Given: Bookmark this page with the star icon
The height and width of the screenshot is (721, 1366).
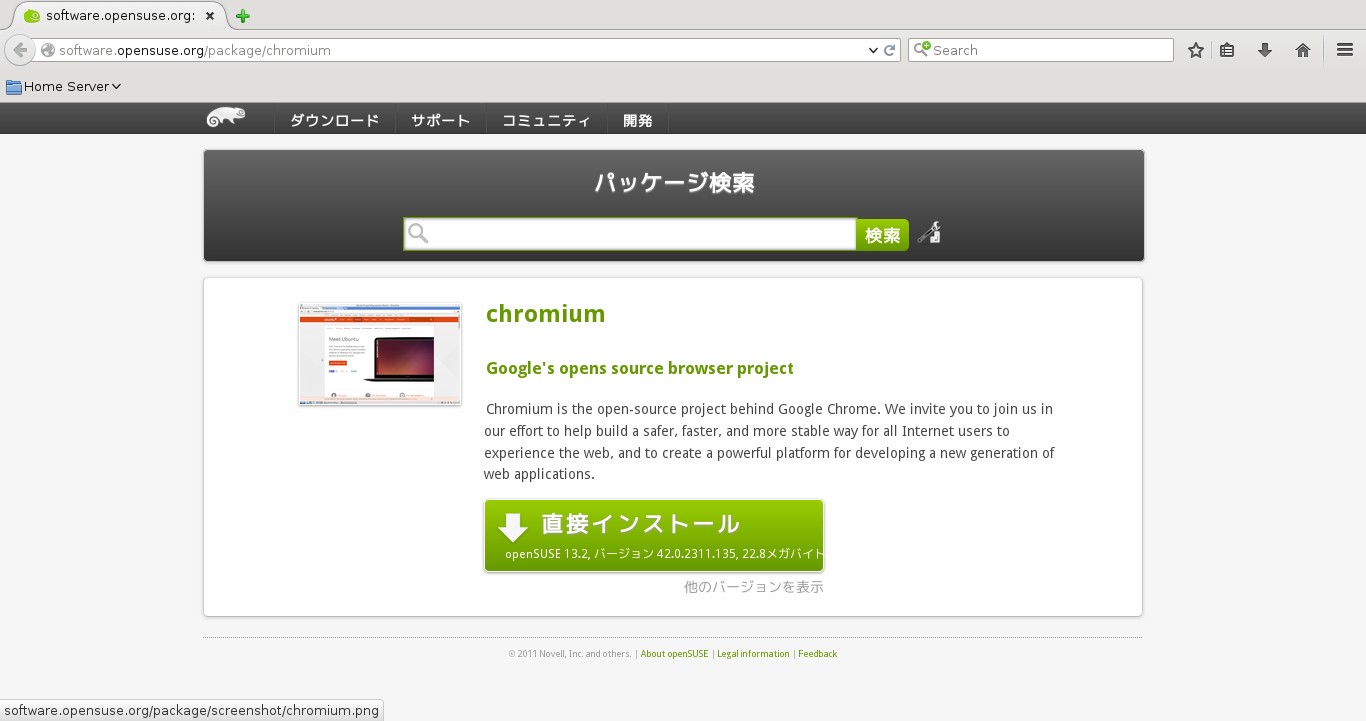Looking at the screenshot, I should [1196, 50].
